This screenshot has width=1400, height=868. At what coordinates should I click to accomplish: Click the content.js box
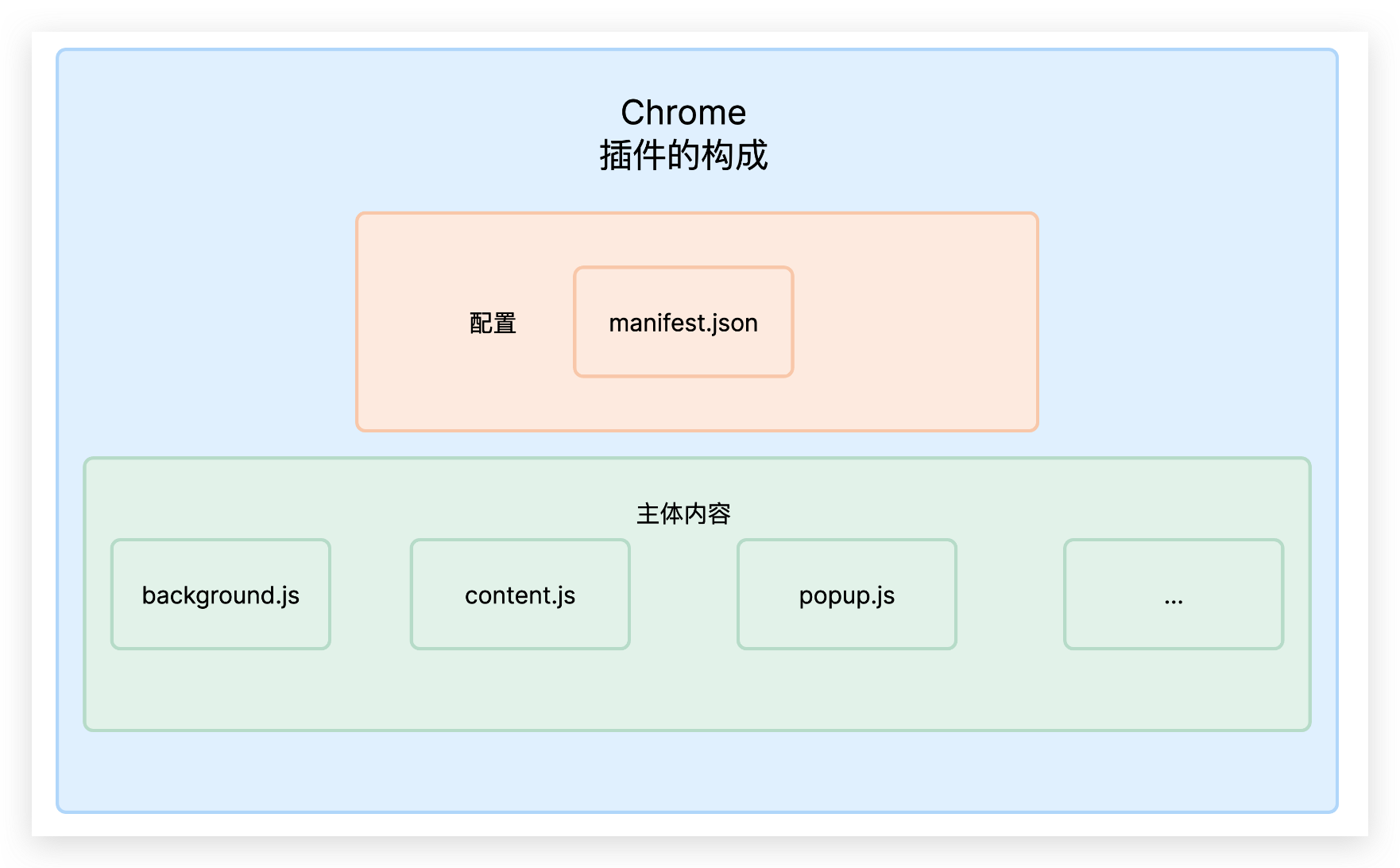tap(520, 595)
